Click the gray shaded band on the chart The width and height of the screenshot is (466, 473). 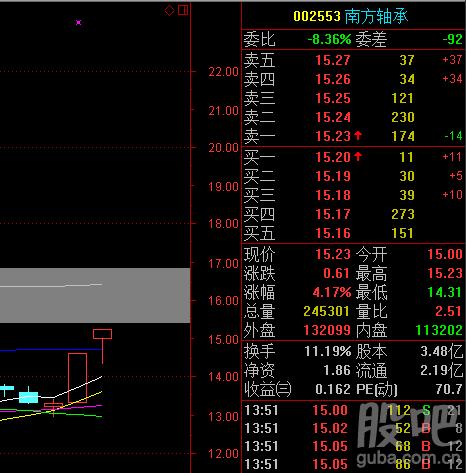95,295
